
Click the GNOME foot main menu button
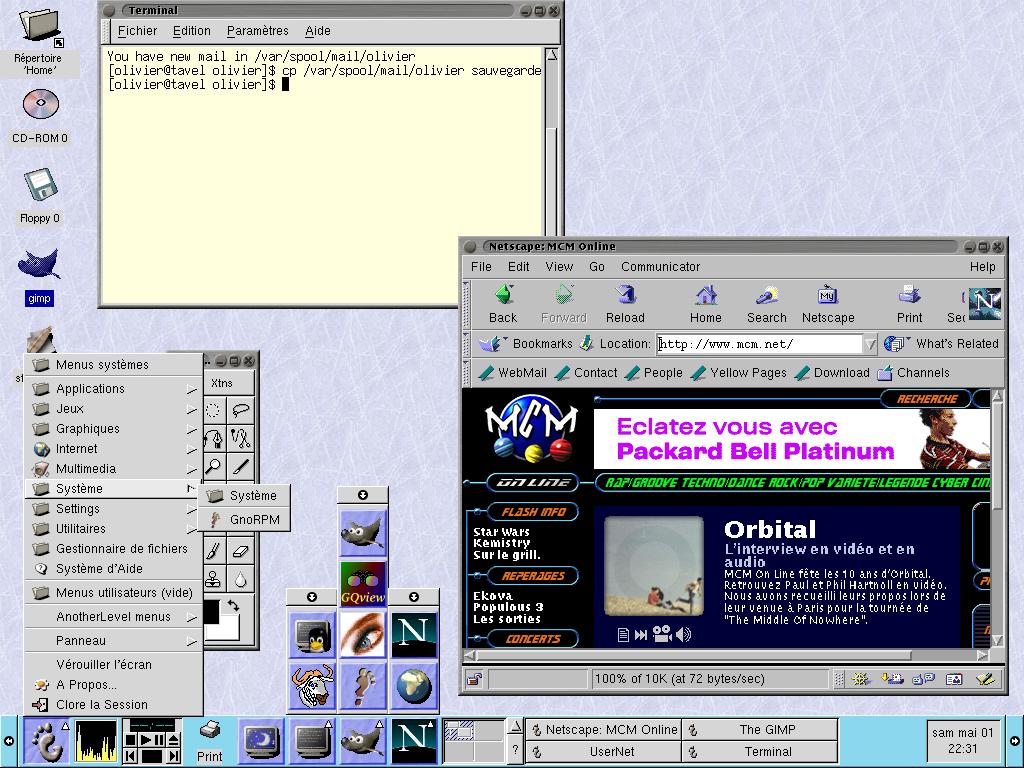point(46,741)
